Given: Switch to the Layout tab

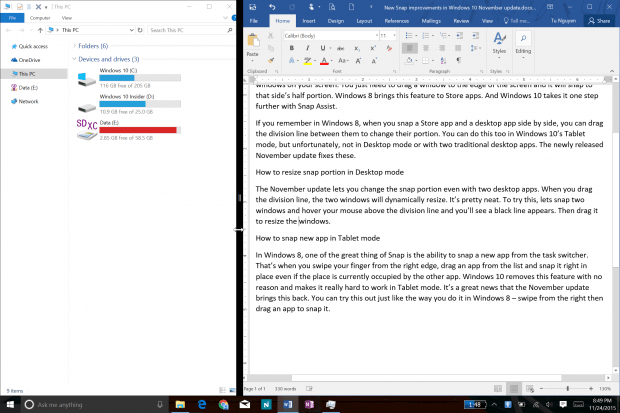Looking at the screenshot, I should pyautogui.click(x=364, y=21).
